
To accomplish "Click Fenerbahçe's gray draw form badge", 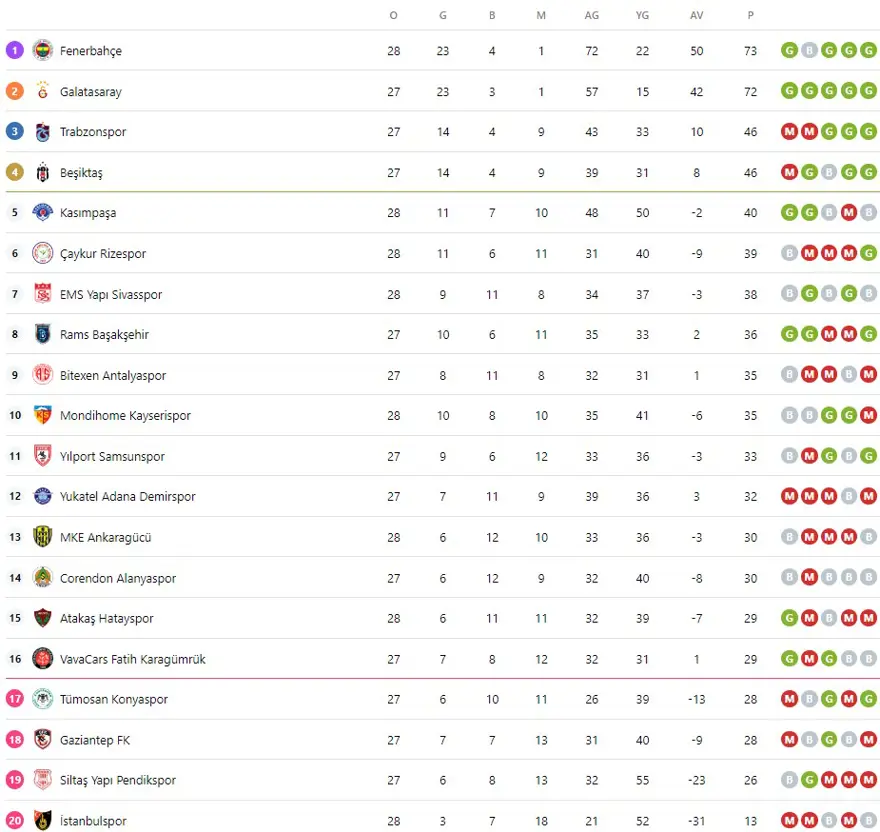I will (809, 51).
